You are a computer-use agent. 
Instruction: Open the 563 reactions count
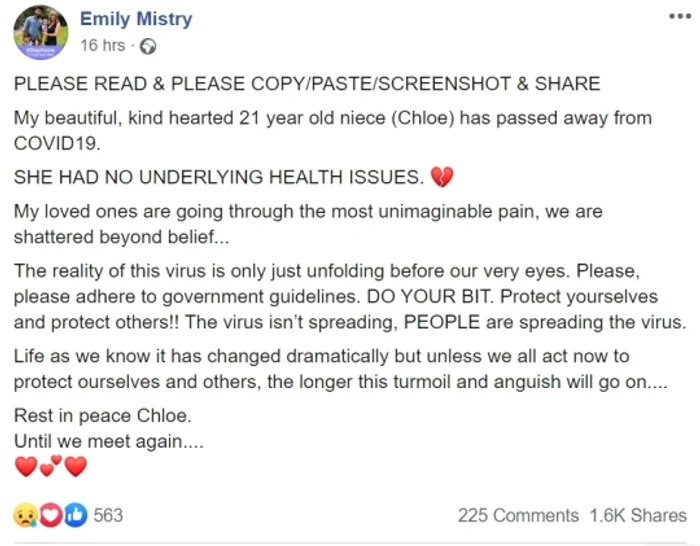pyautogui.click(x=108, y=515)
